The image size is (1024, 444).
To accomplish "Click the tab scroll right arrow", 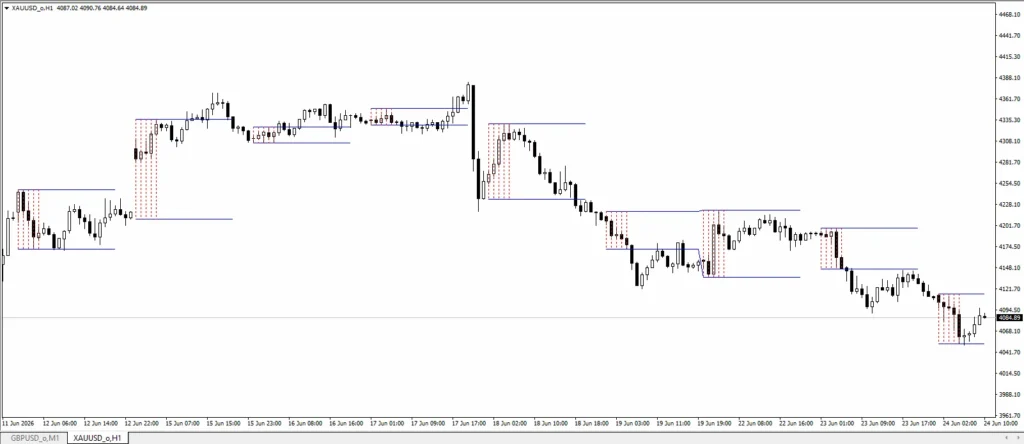I will tap(1017, 437).
